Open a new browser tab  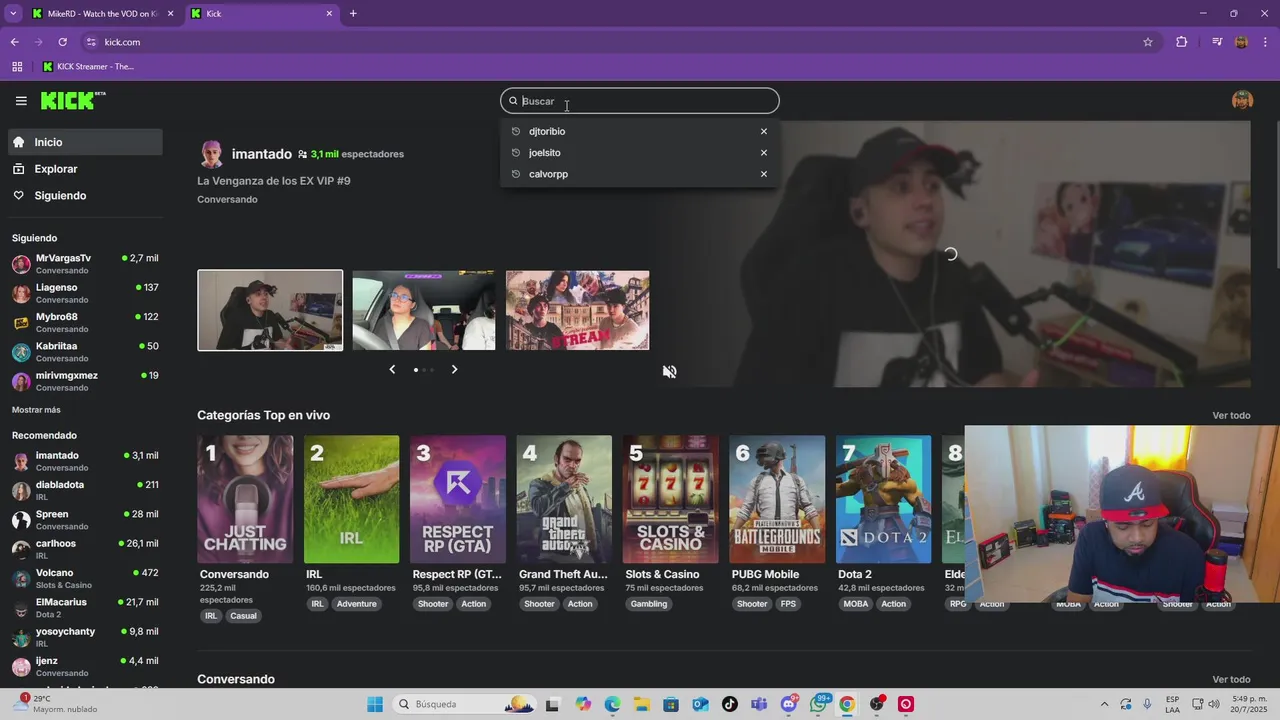click(x=353, y=14)
